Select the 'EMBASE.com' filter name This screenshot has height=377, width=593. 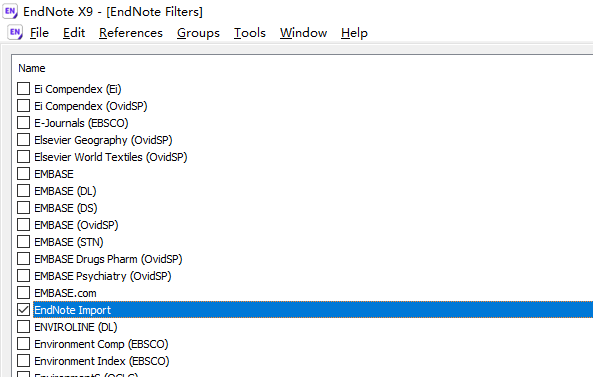[x=65, y=293]
